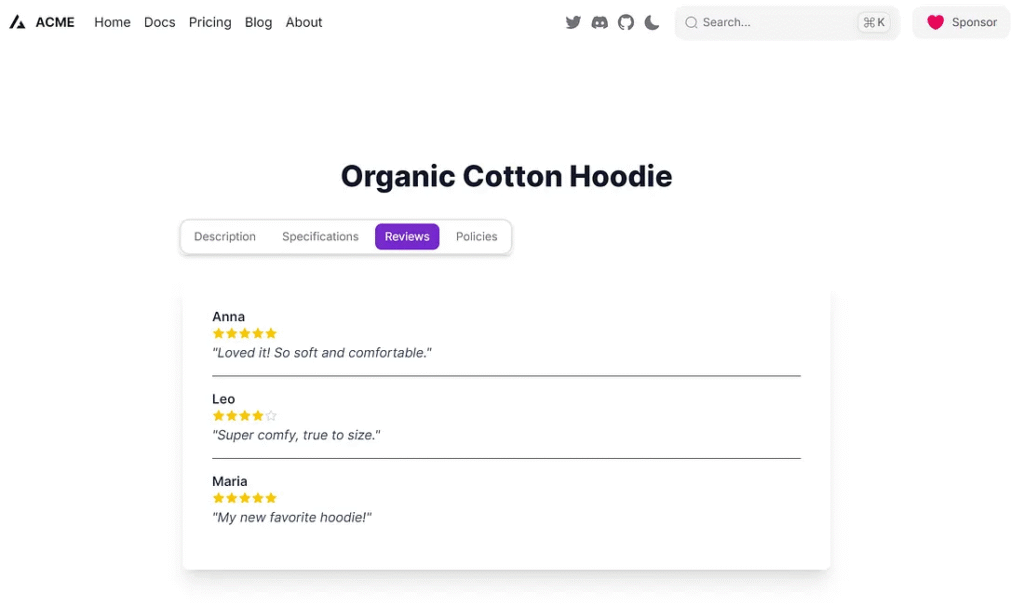
Task: Click the ACME logo icon
Action: click(17, 22)
